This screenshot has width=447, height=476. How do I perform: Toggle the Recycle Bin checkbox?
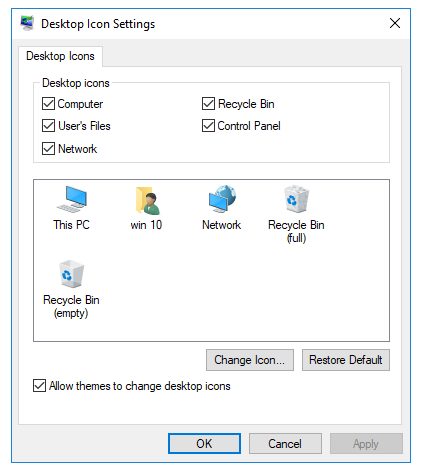tap(208, 104)
